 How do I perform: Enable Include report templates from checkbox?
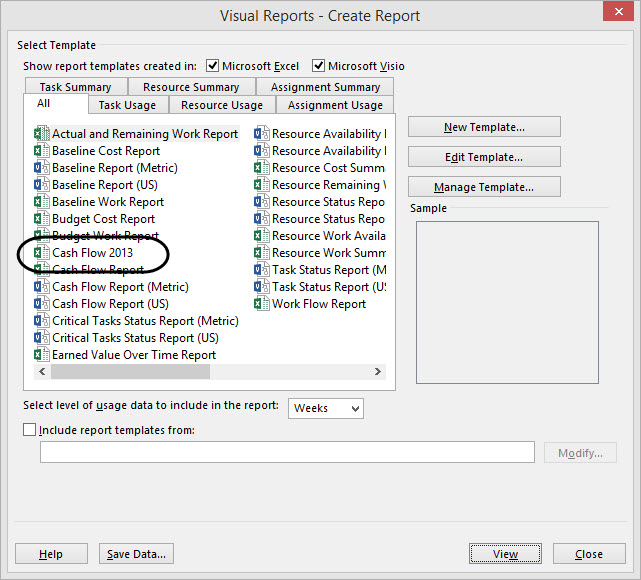[29, 430]
